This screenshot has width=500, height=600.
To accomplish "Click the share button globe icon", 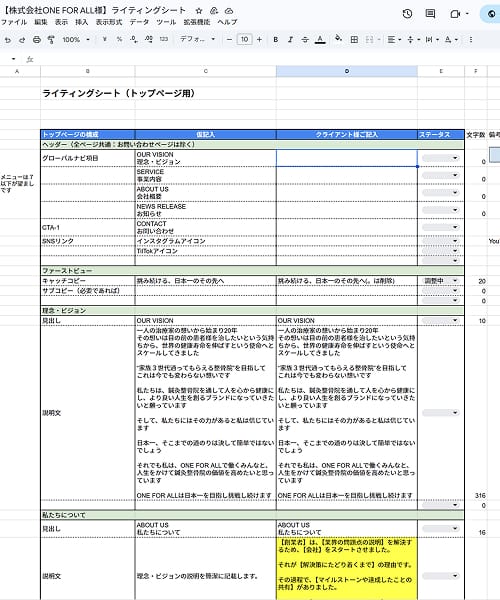I will [491, 14].
